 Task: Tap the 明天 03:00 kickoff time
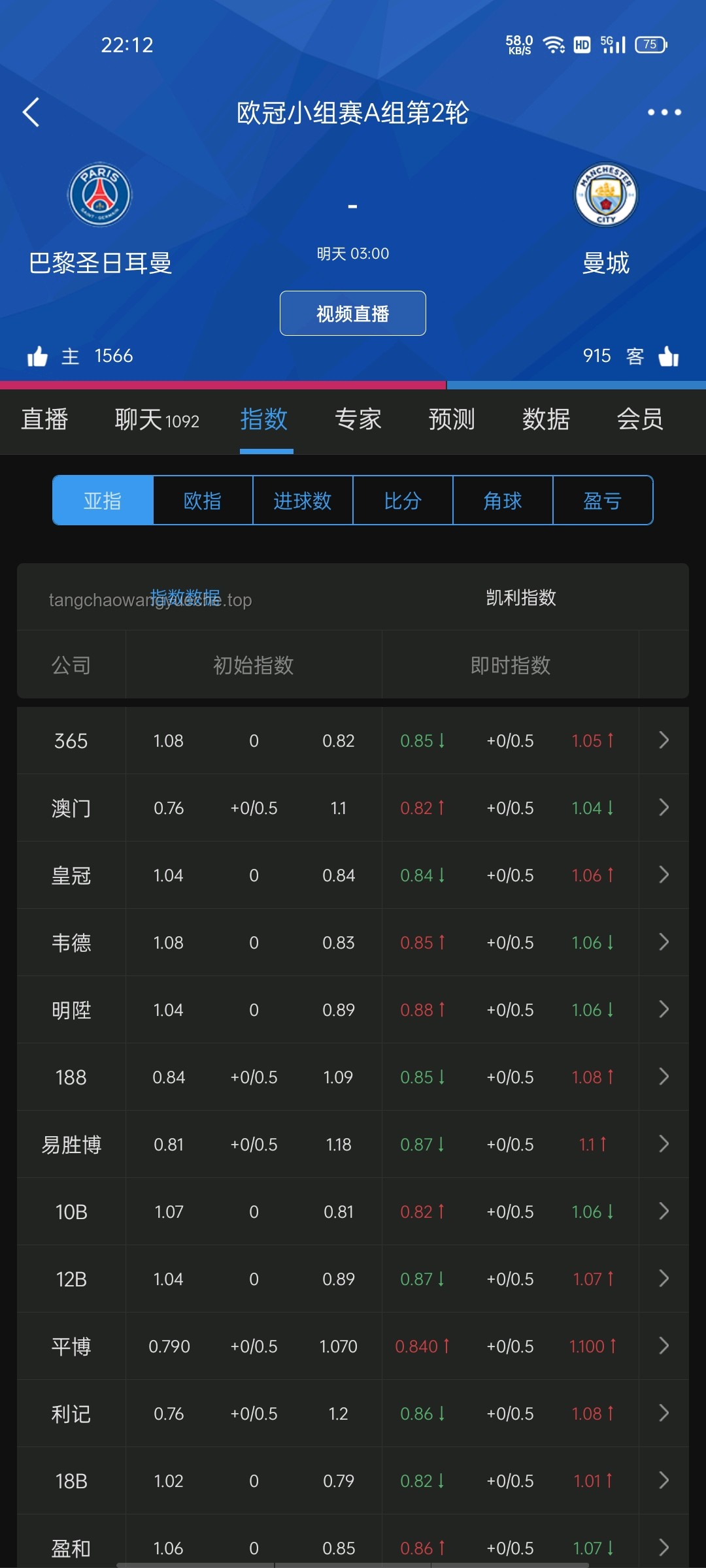(x=353, y=253)
